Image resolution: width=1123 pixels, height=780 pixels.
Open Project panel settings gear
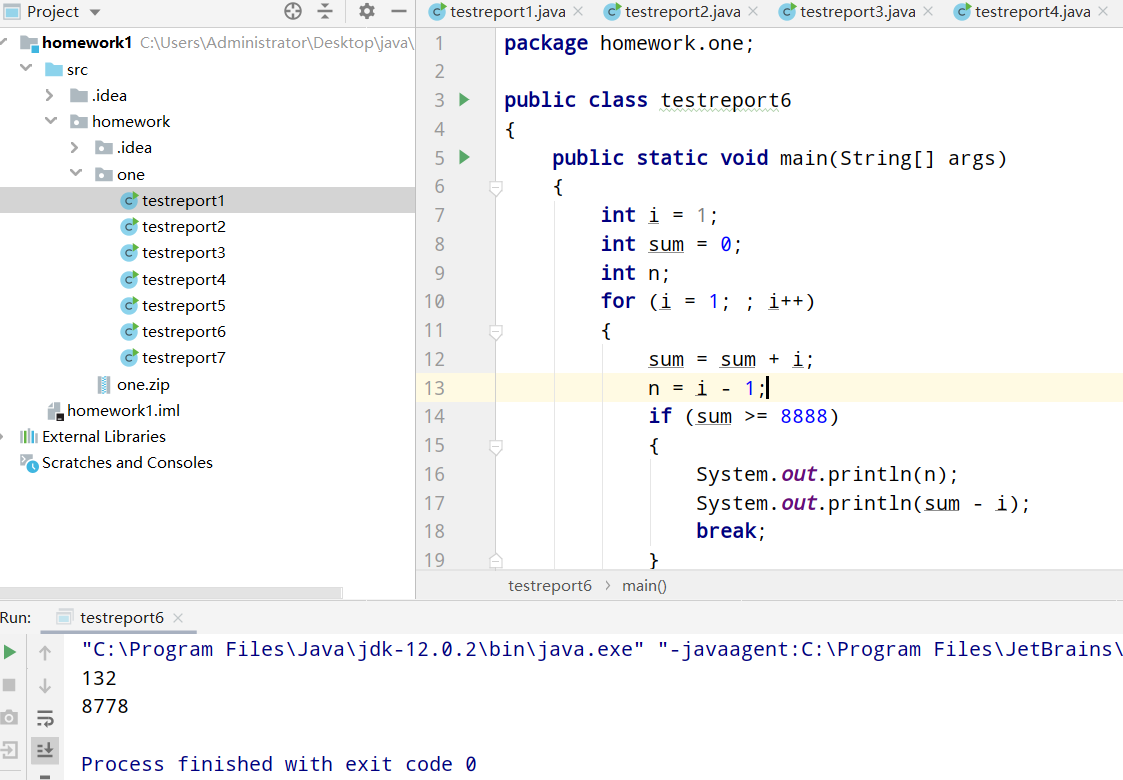click(x=367, y=11)
